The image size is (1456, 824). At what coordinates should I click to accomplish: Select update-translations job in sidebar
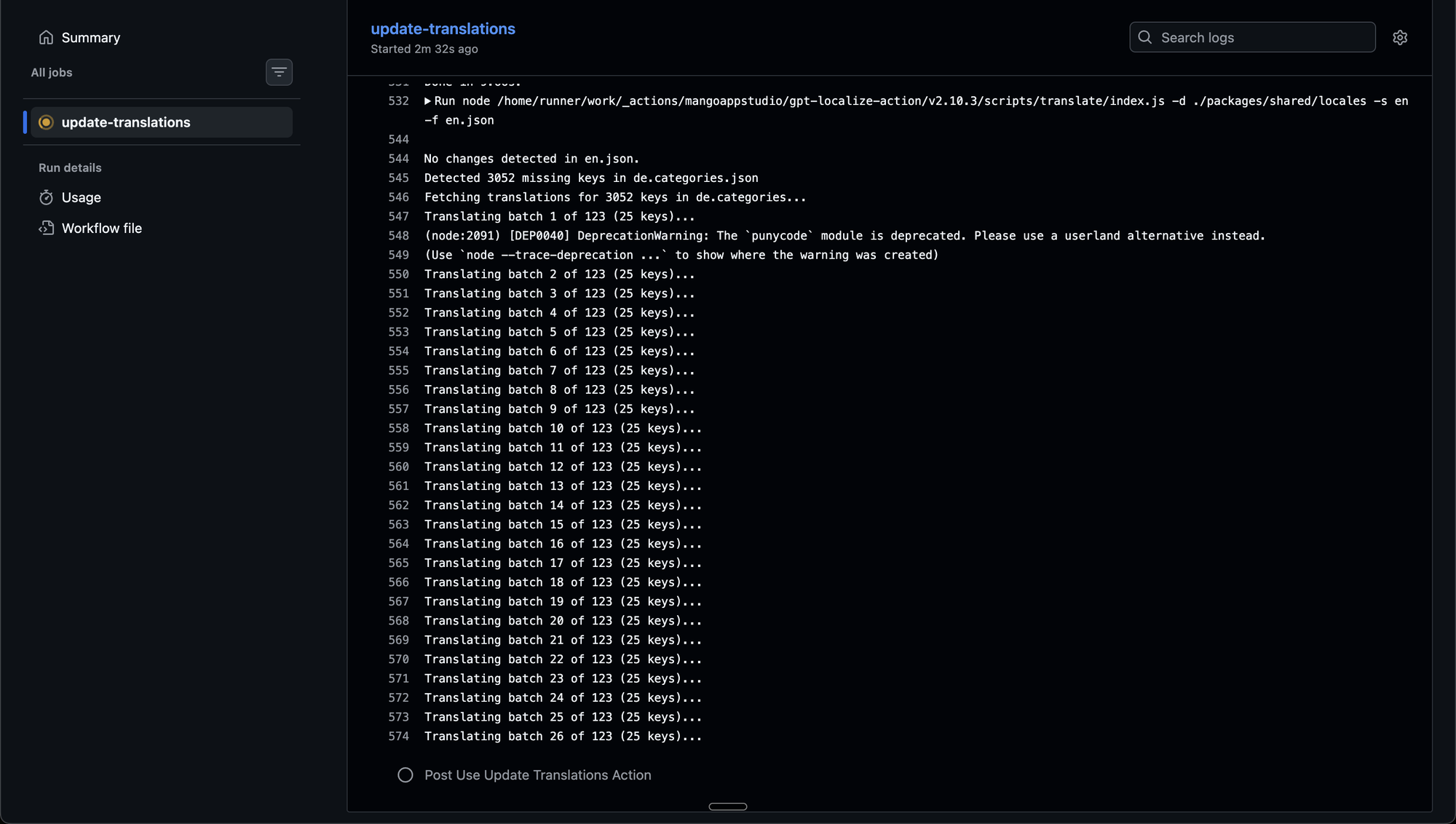click(x=126, y=122)
